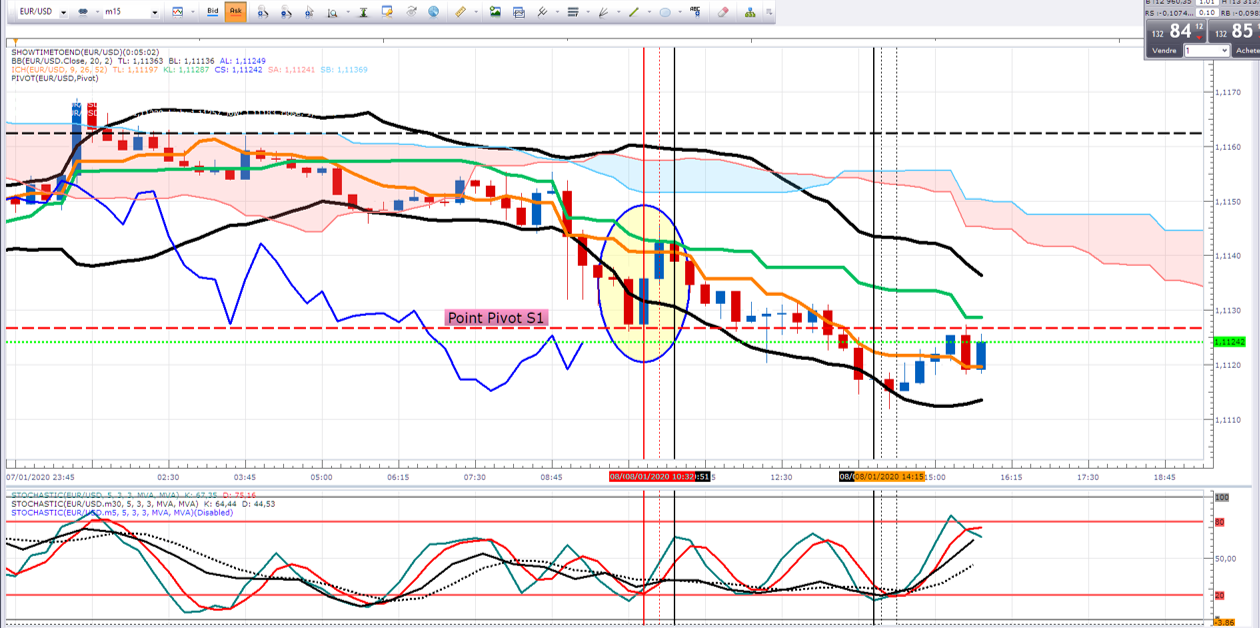This screenshot has height=628, width=1260.
Task: Click the chart type icon
Action: [x=177, y=12]
